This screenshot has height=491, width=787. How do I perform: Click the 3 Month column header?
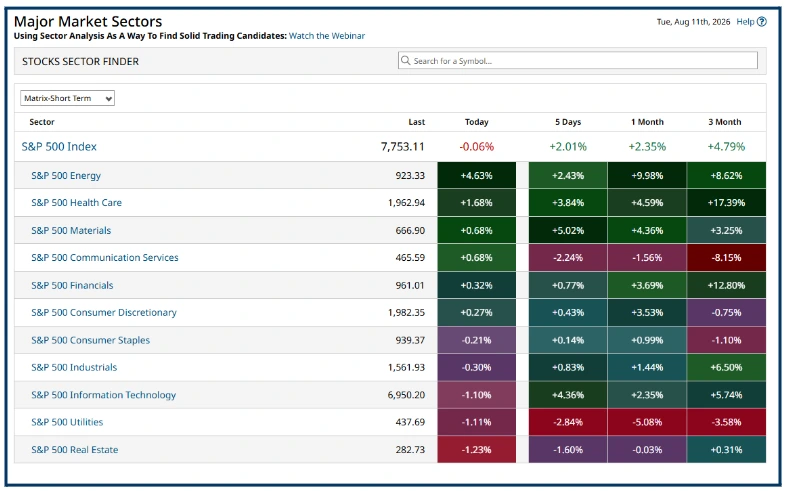click(725, 122)
